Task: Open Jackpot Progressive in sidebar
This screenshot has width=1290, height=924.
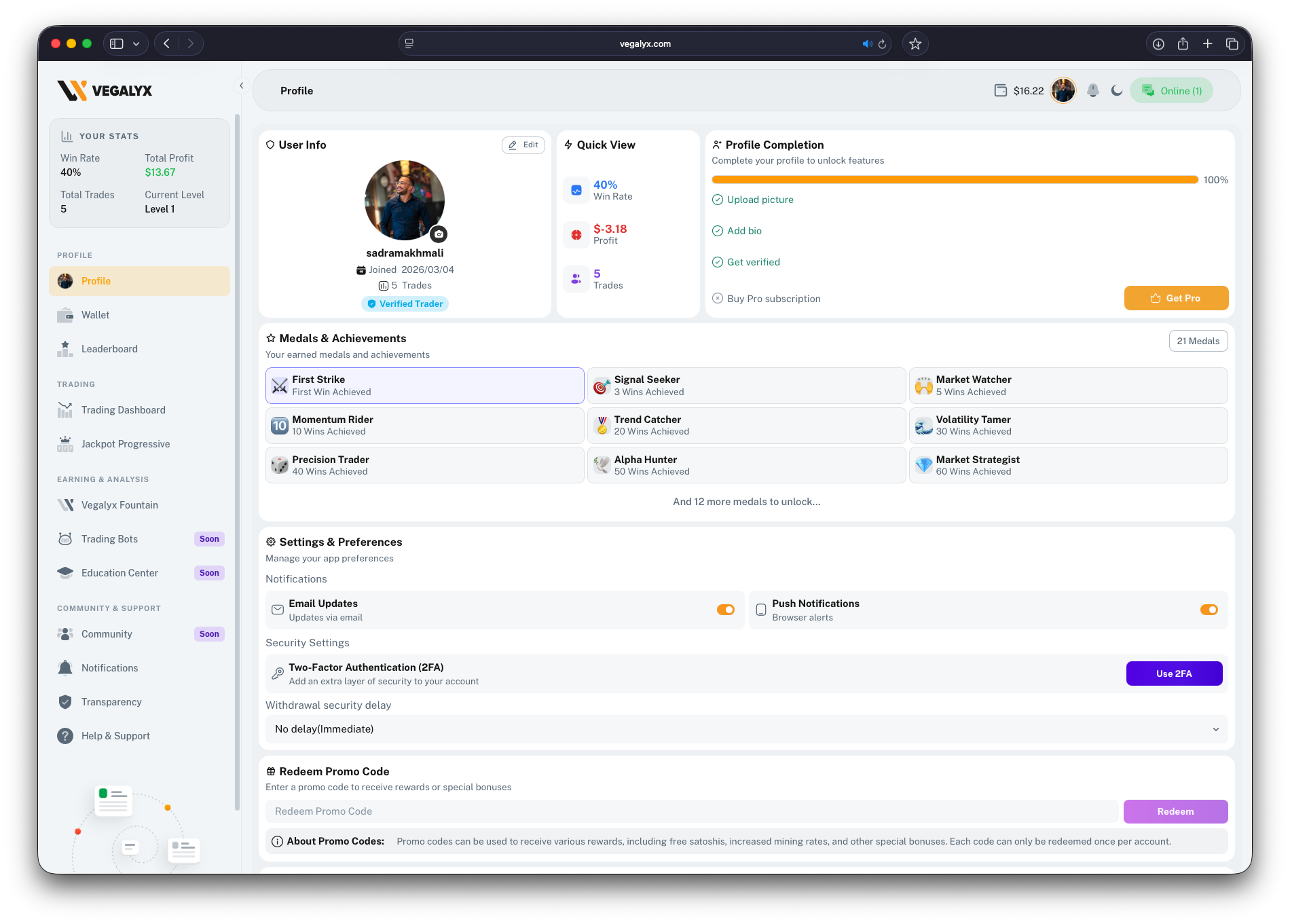Action: pos(139,444)
